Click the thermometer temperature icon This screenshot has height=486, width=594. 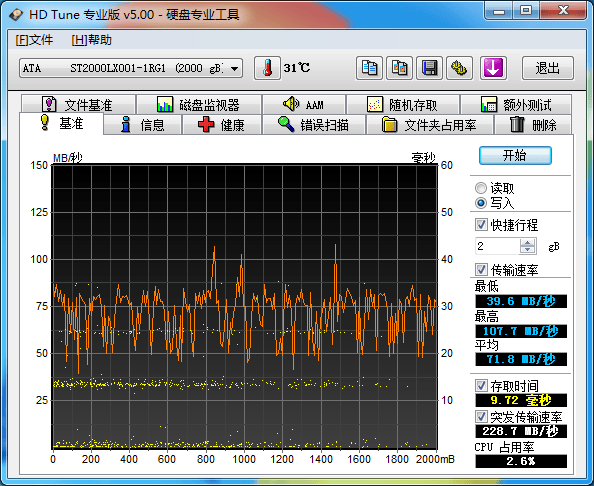pyautogui.click(x=267, y=68)
